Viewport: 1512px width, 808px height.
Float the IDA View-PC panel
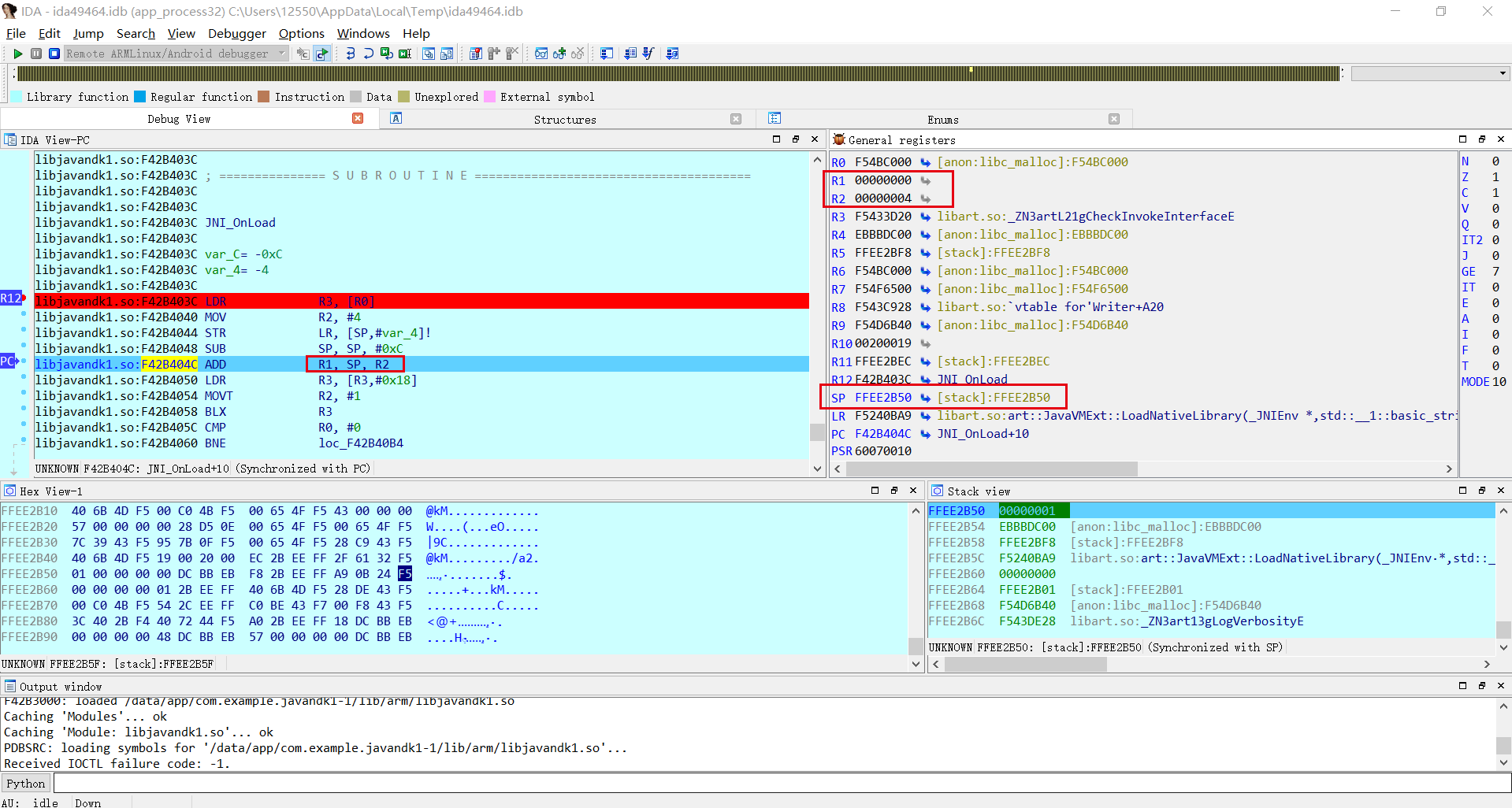(776, 139)
